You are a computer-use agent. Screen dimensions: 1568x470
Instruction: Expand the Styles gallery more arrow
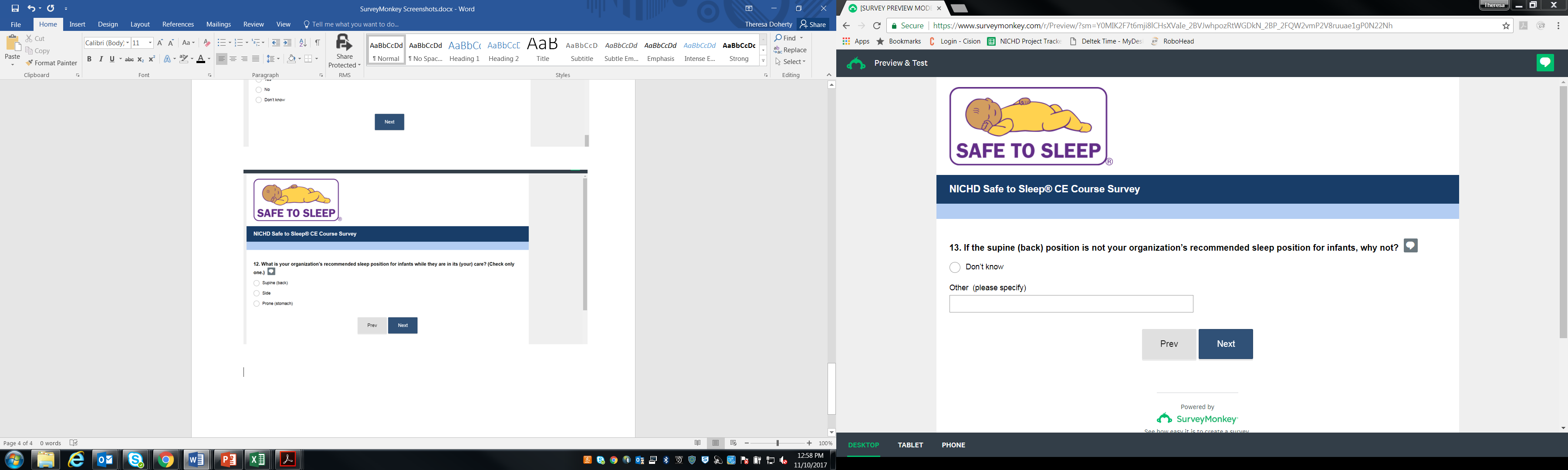click(763, 61)
